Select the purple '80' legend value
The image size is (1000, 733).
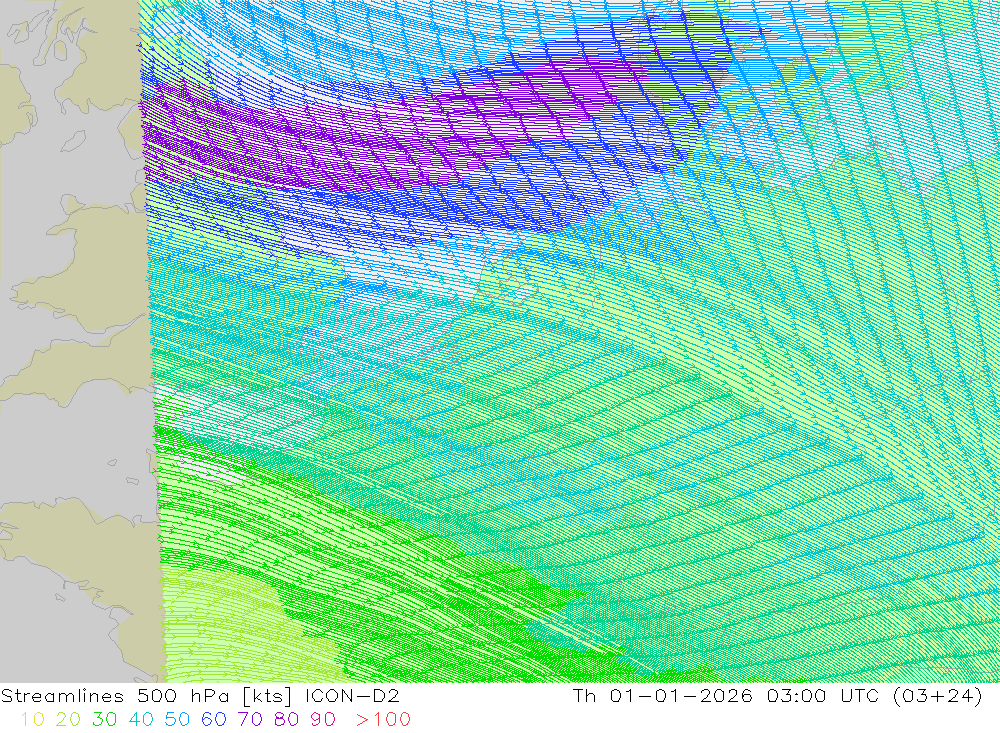click(286, 720)
